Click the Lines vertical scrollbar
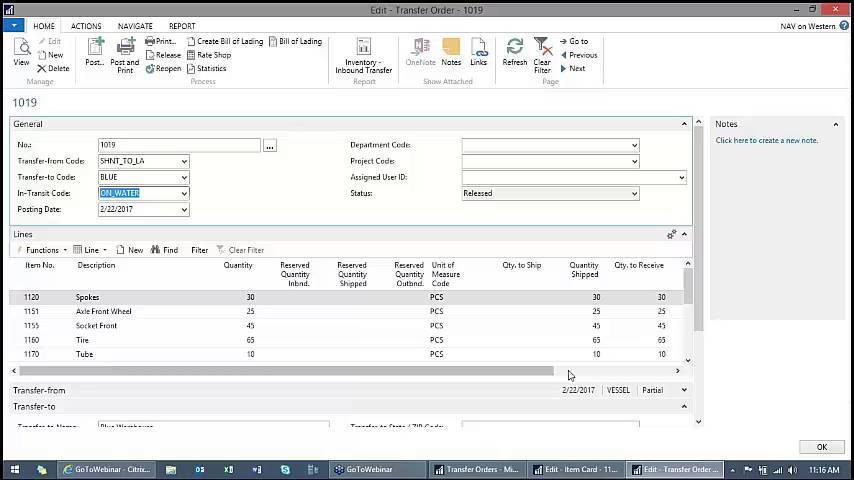Viewport: 854px width, 480px height. pyautogui.click(x=688, y=287)
